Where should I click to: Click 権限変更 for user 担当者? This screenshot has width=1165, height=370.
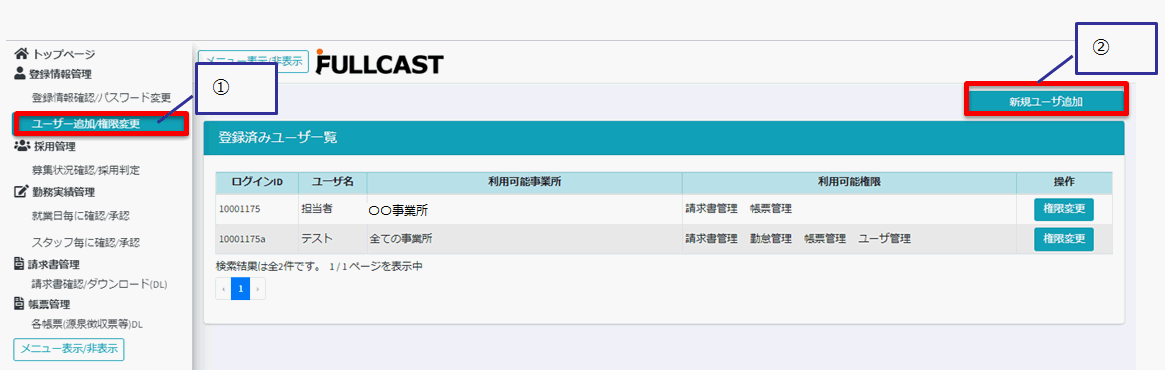pyautogui.click(x=1063, y=210)
